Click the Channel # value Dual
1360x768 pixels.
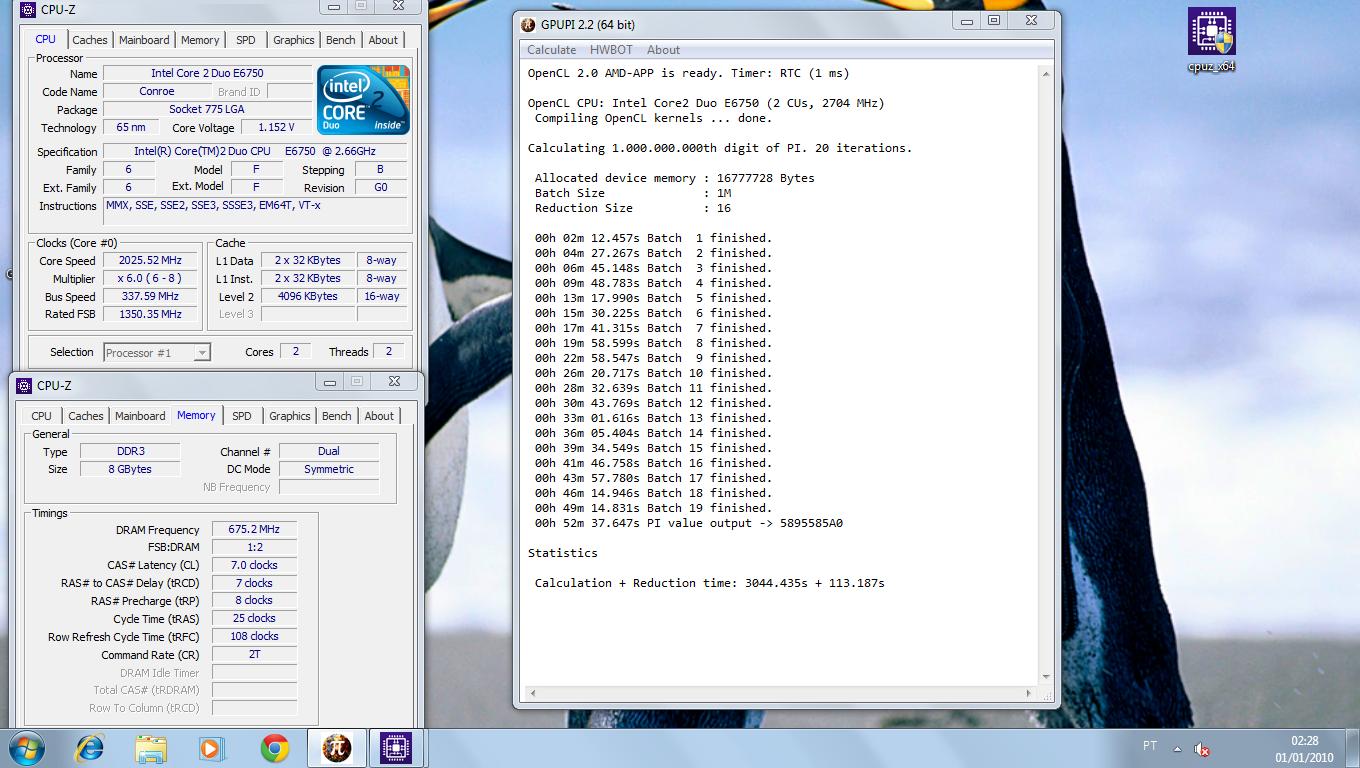point(329,451)
